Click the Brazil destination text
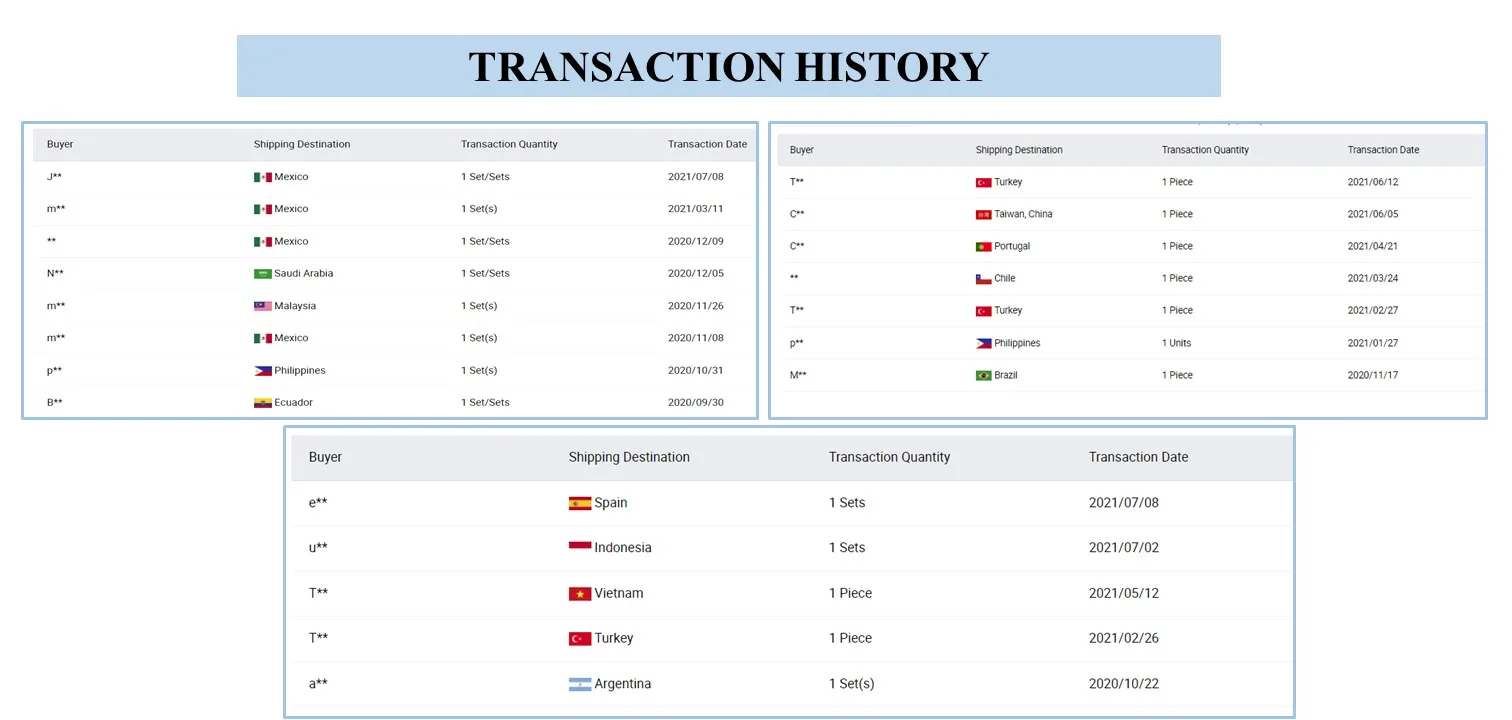 pyautogui.click(x=1006, y=375)
